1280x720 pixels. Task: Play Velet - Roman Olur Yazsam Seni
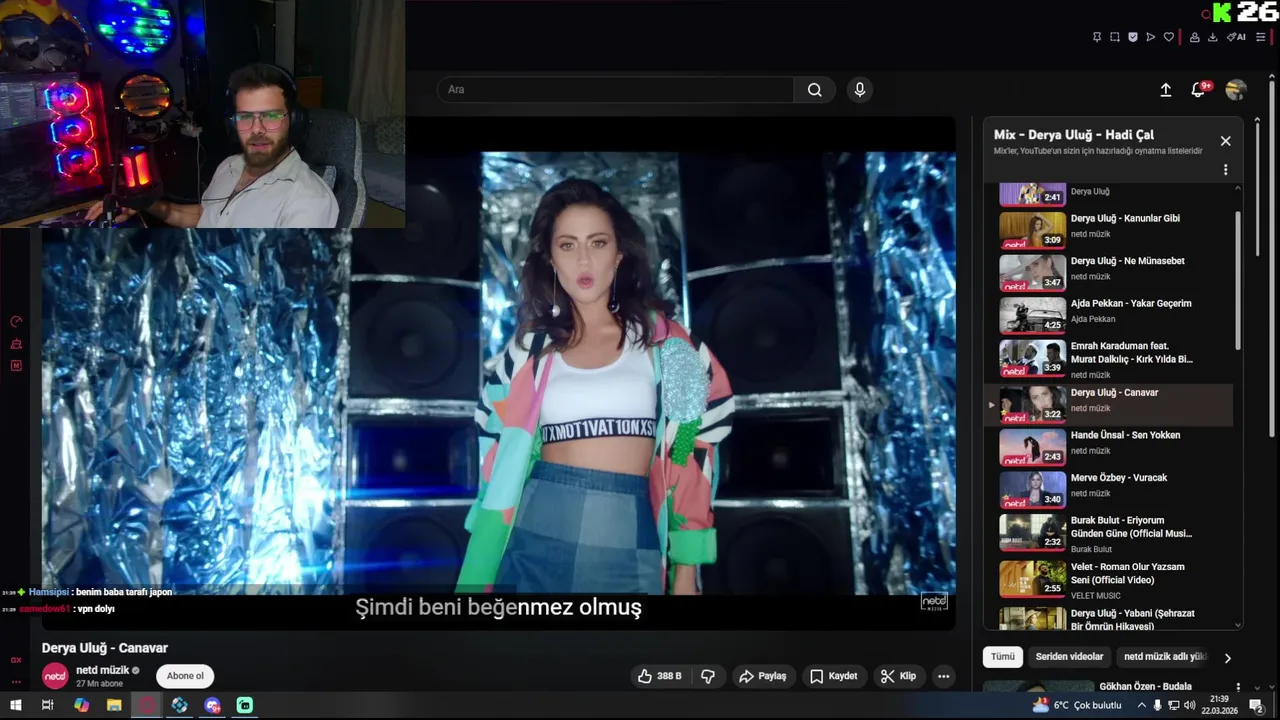[1110, 579]
